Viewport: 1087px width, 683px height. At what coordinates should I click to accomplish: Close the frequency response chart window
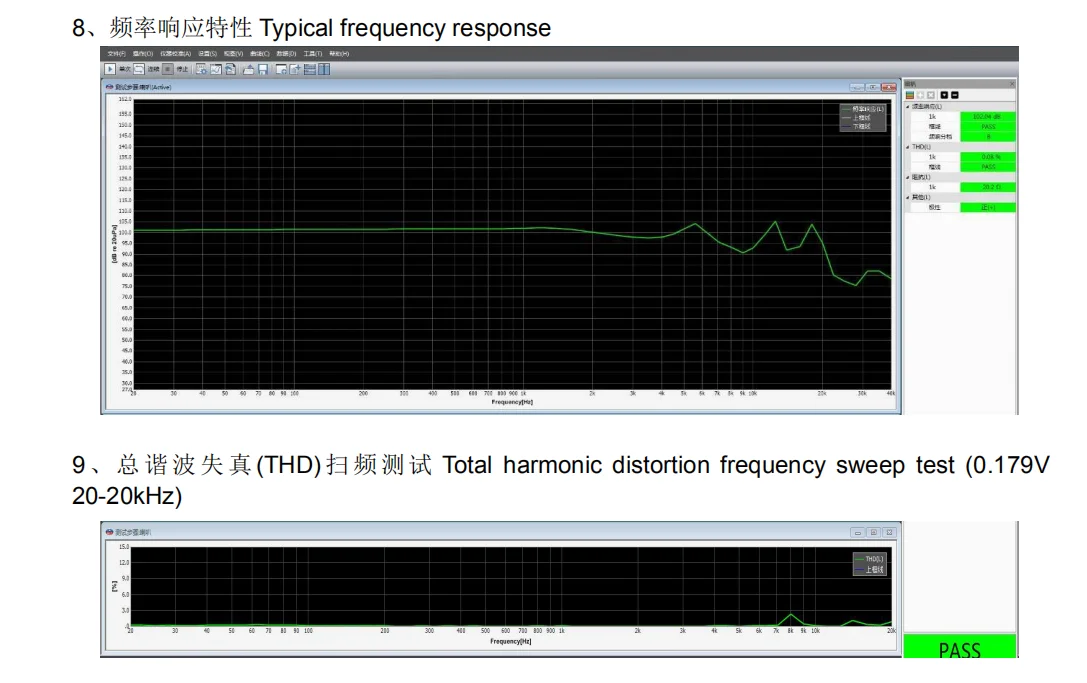point(889,87)
